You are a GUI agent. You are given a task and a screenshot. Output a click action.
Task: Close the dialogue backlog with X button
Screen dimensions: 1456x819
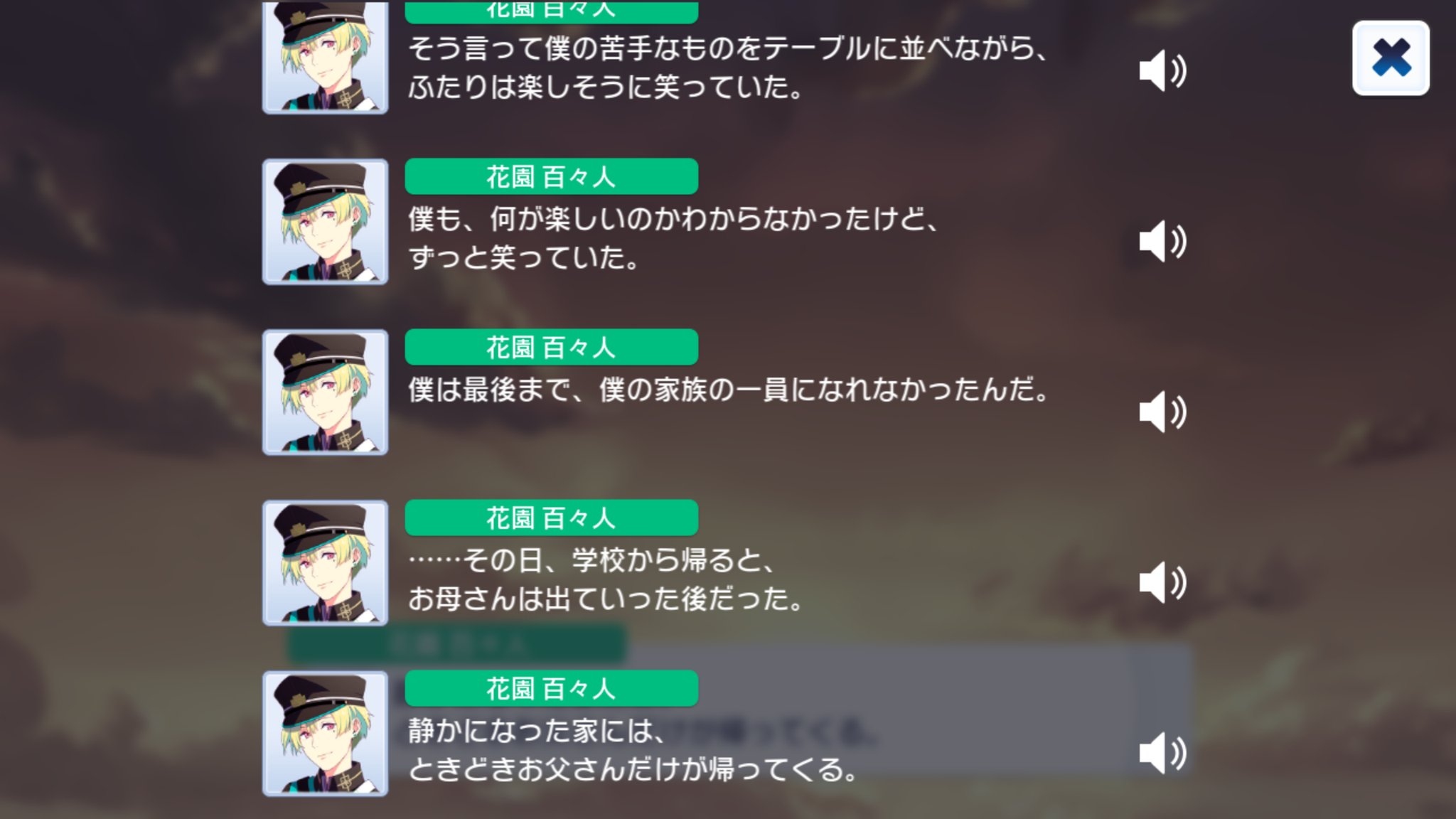click(x=1391, y=58)
